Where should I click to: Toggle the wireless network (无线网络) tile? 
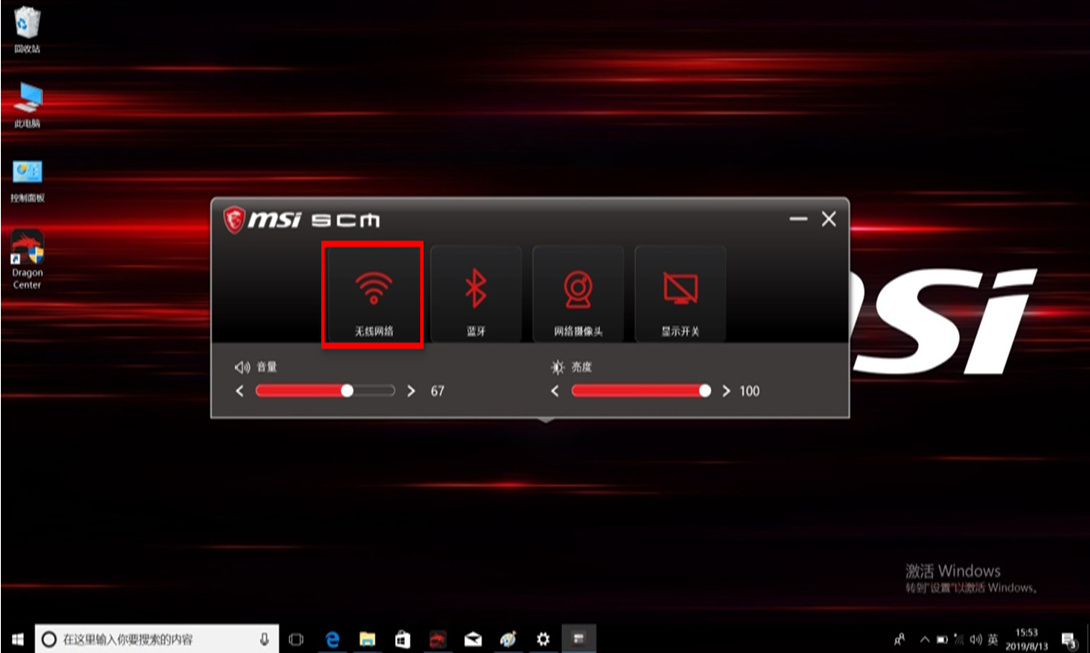point(373,294)
